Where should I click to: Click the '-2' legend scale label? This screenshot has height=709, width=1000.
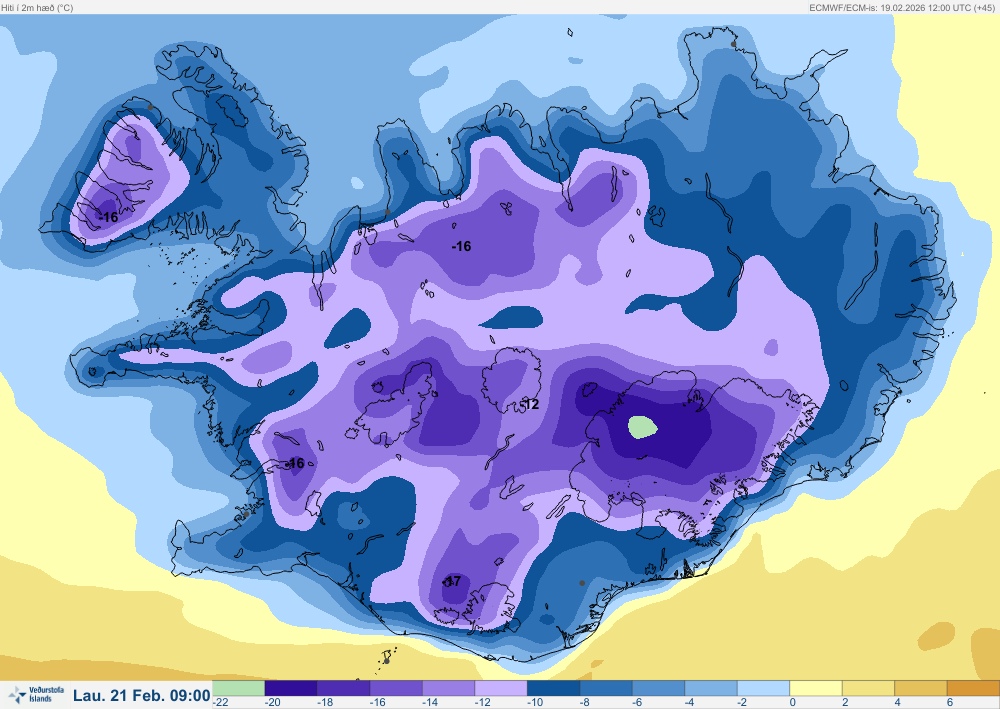[742, 703]
